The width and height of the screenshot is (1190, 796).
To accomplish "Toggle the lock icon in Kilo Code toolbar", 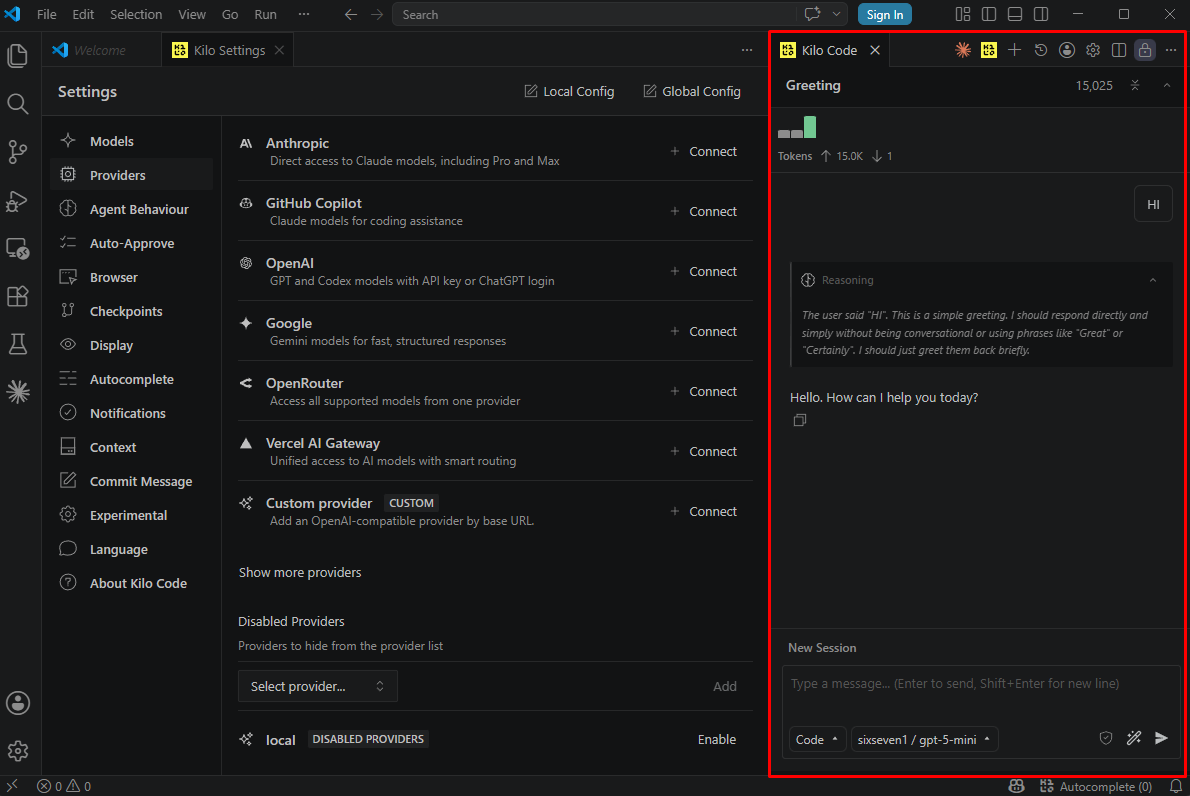I will click(1144, 50).
